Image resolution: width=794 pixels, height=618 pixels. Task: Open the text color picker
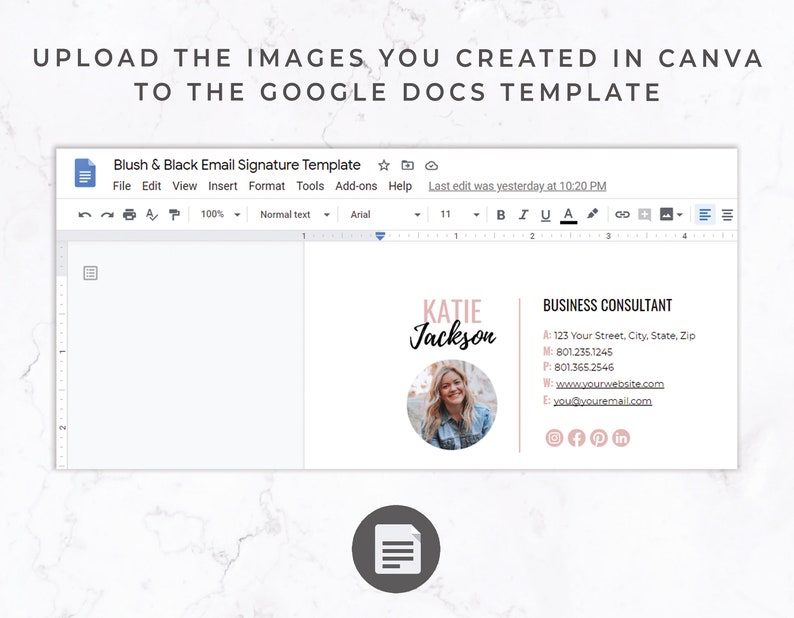tap(568, 215)
